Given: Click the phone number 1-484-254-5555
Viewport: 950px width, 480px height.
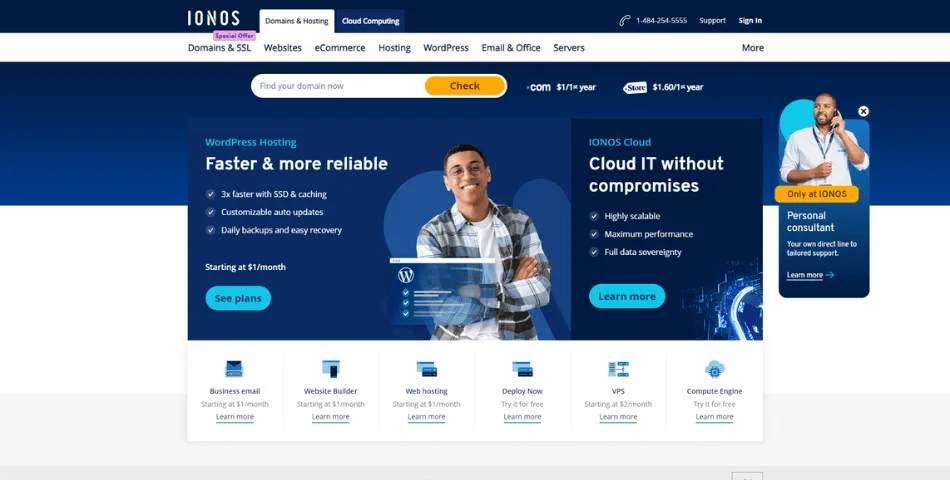Looking at the screenshot, I should [x=661, y=21].
